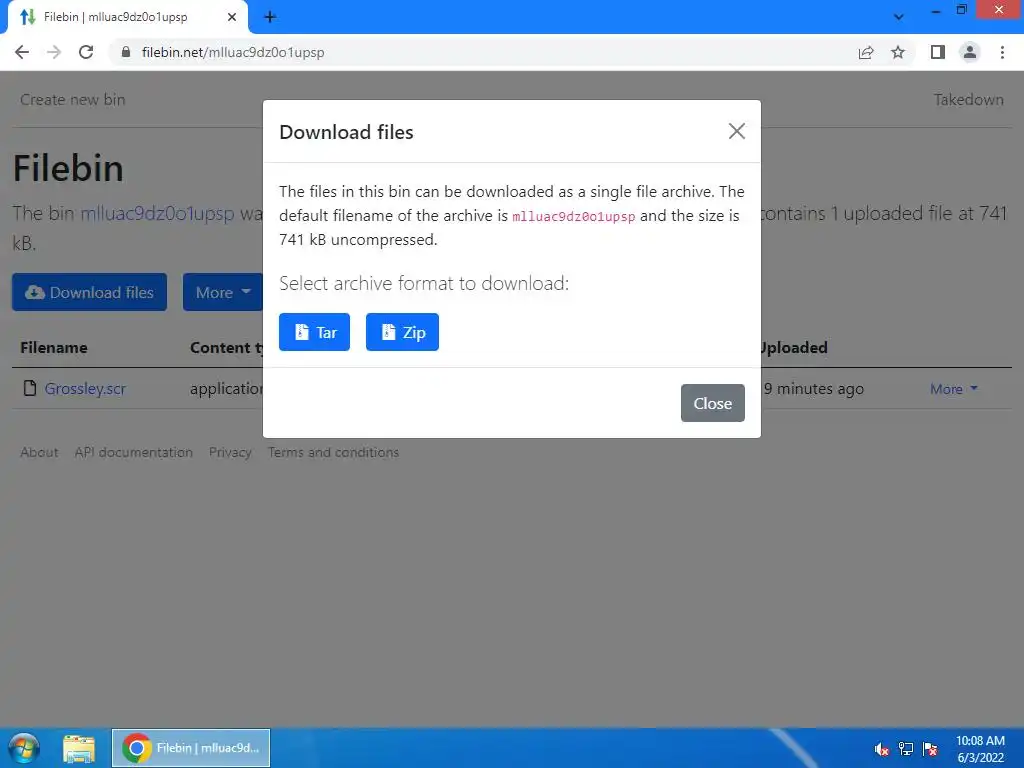Click the Filebin page heading
1024x768 pixels.
pos(68,168)
